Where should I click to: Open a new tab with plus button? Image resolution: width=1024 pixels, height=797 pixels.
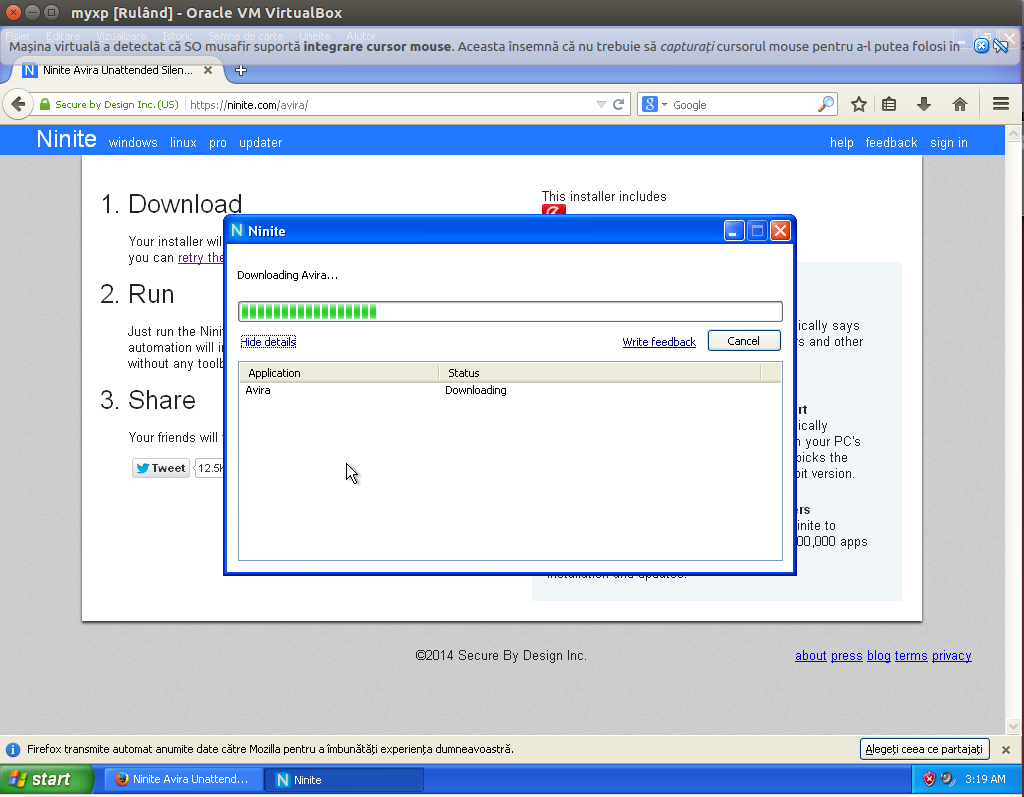(x=241, y=70)
